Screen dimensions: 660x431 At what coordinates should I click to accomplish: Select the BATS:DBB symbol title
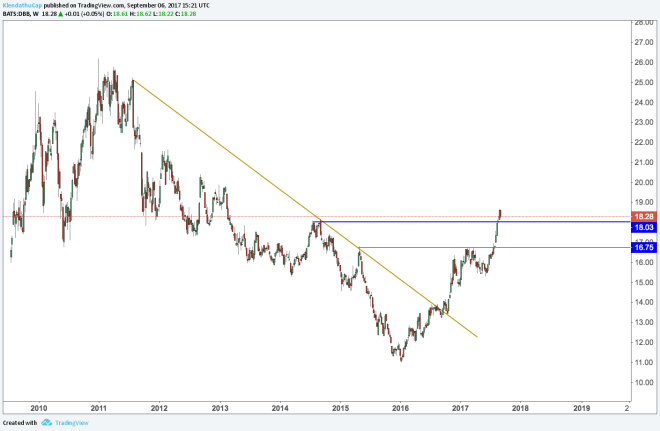point(19,14)
